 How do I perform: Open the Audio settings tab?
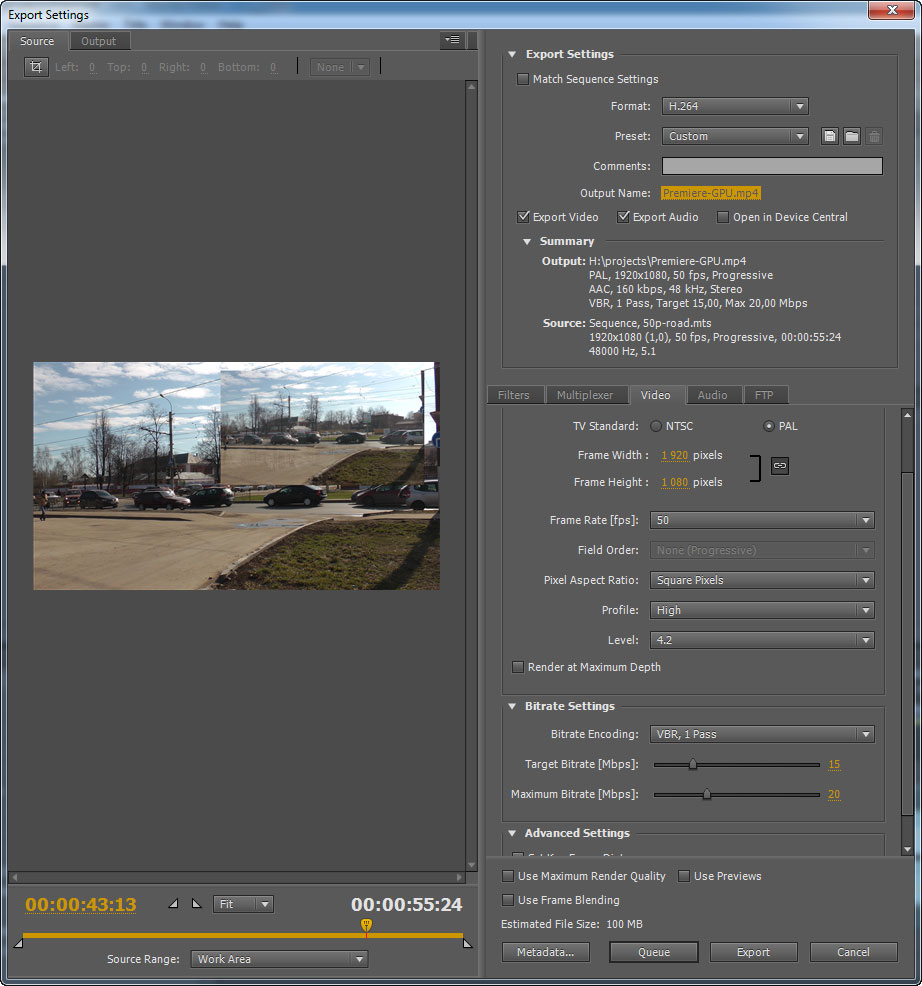712,395
